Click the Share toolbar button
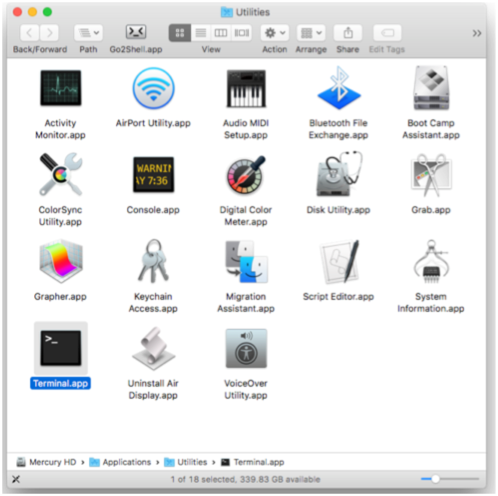The height and width of the screenshot is (496, 498). tap(348, 33)
